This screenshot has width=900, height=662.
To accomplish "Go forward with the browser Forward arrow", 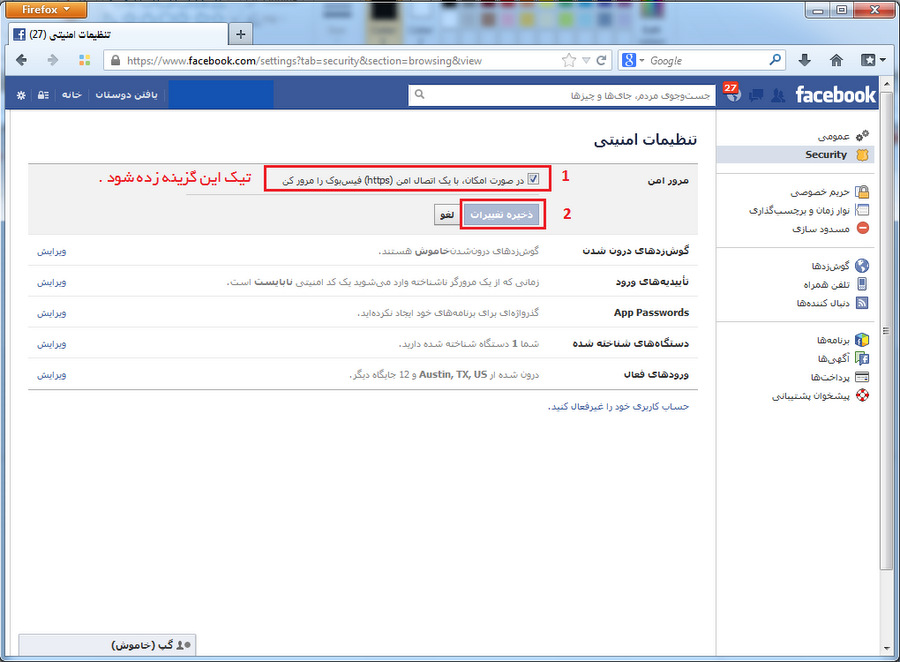I will [52, 60].
